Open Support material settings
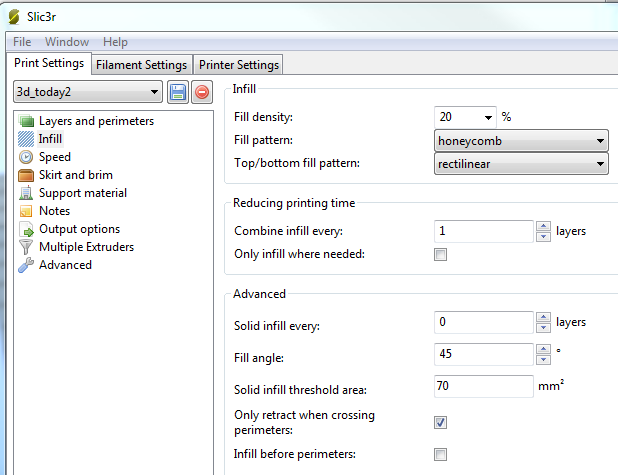618x475 pixels. (x=83, y=193)
